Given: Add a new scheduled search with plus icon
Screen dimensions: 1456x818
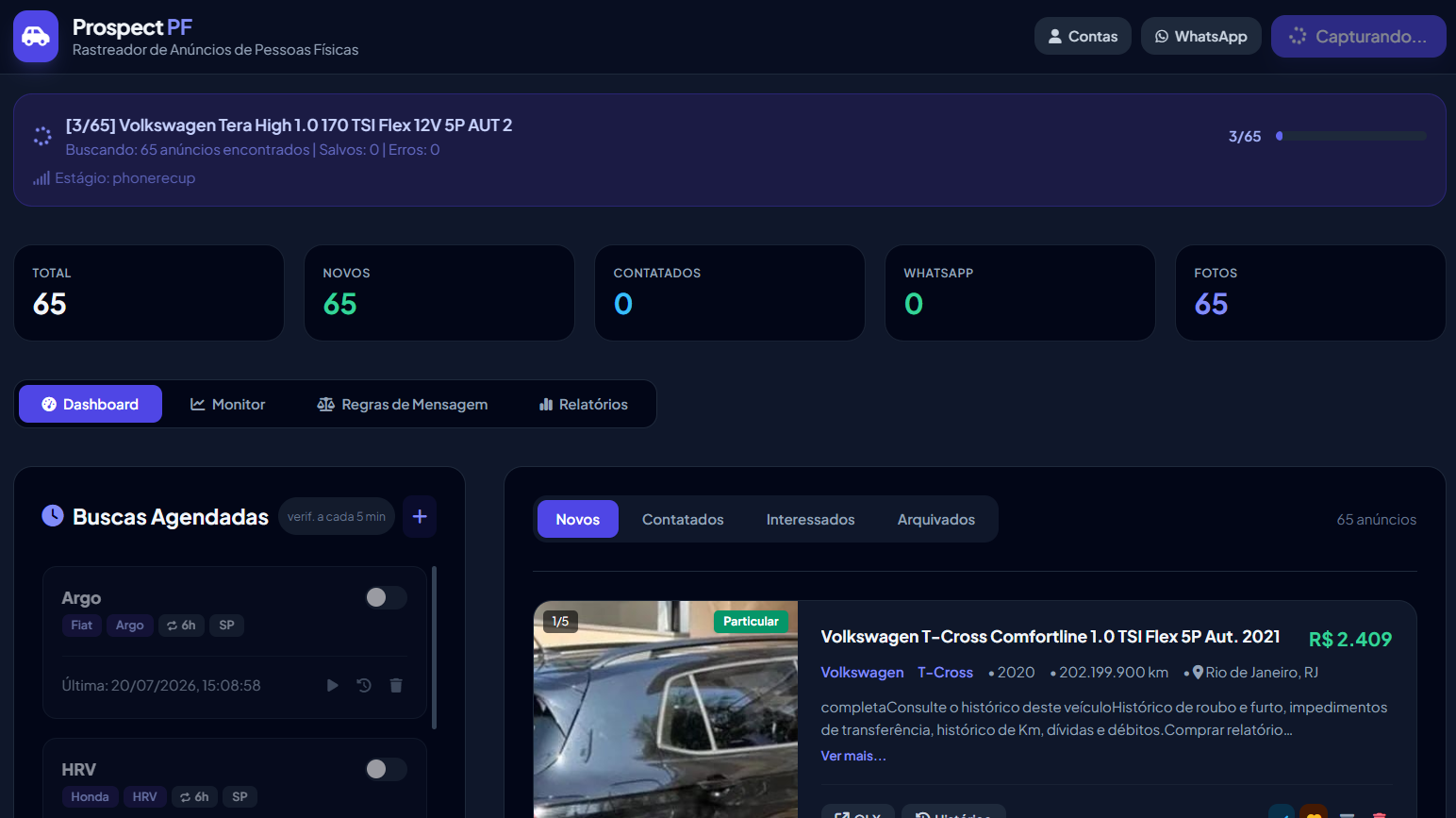Looking at the screenshot, I should [420, 516].
